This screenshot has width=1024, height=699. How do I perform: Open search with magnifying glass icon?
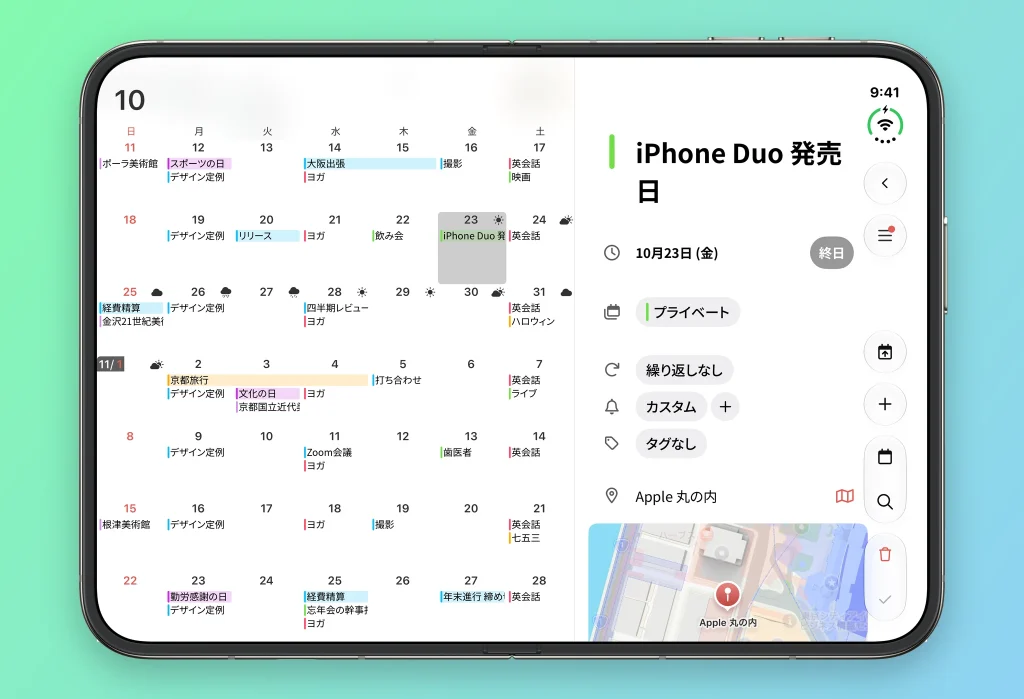(885, 502)
